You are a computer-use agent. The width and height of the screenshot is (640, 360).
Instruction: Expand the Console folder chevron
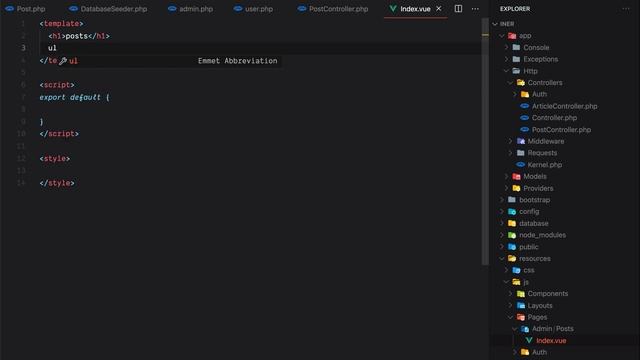[x=506, y=47]
